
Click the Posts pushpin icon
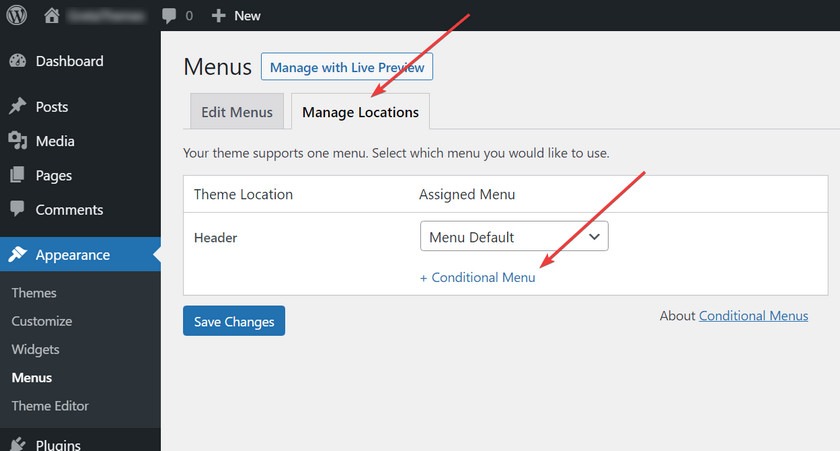pyautogui.click(x=18, y=106)
